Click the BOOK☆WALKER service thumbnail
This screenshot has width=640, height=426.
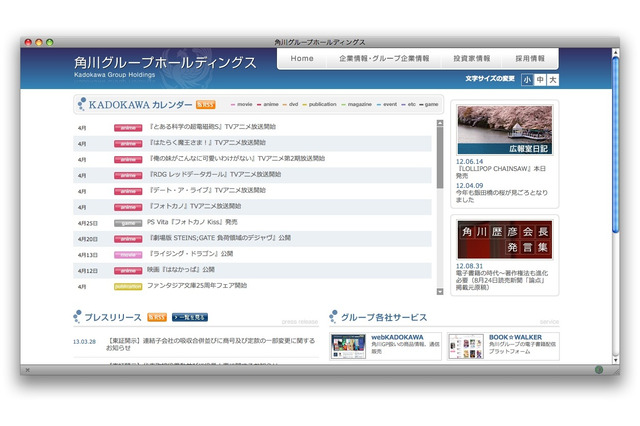pos(466,346)
